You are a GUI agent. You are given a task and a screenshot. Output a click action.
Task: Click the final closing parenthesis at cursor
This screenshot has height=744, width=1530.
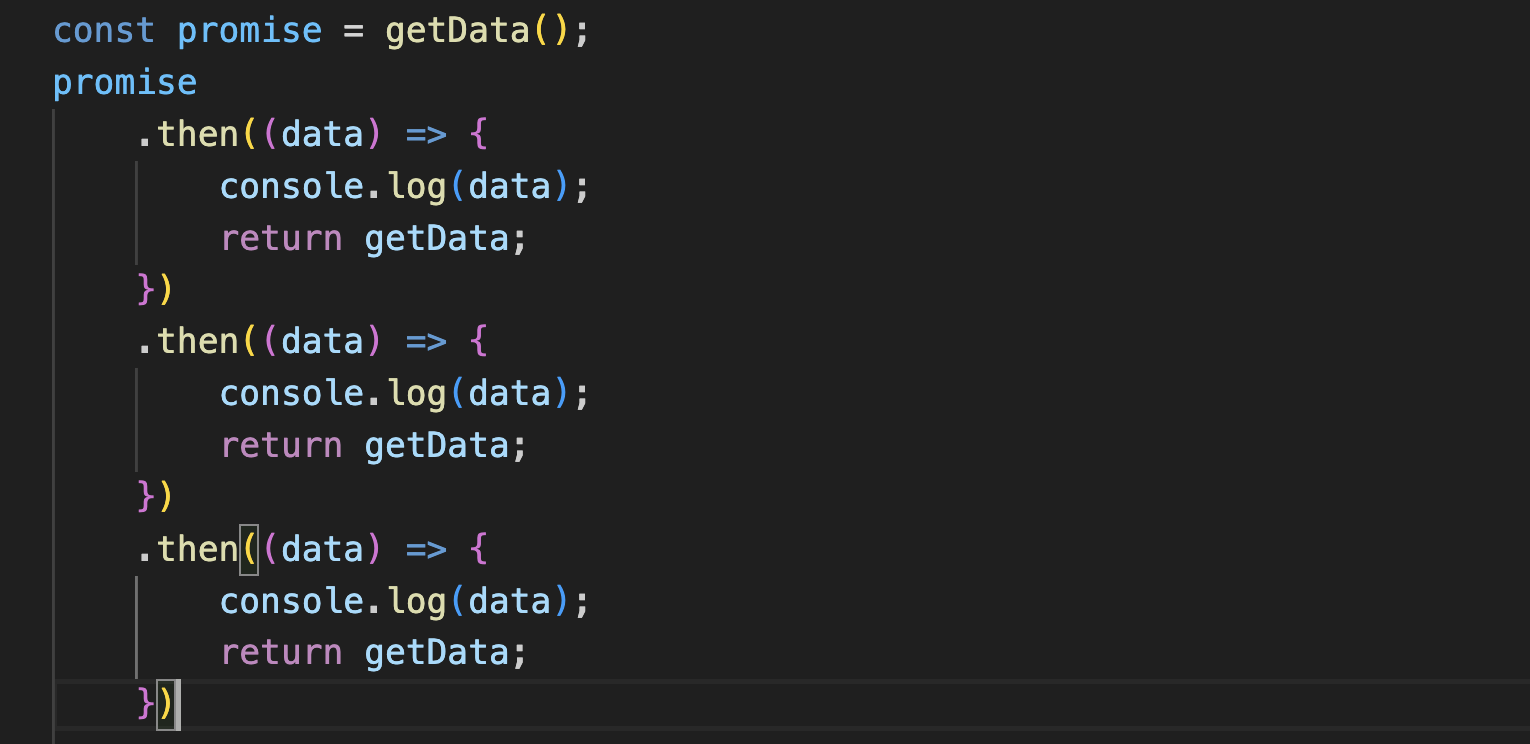pos(166,705)
